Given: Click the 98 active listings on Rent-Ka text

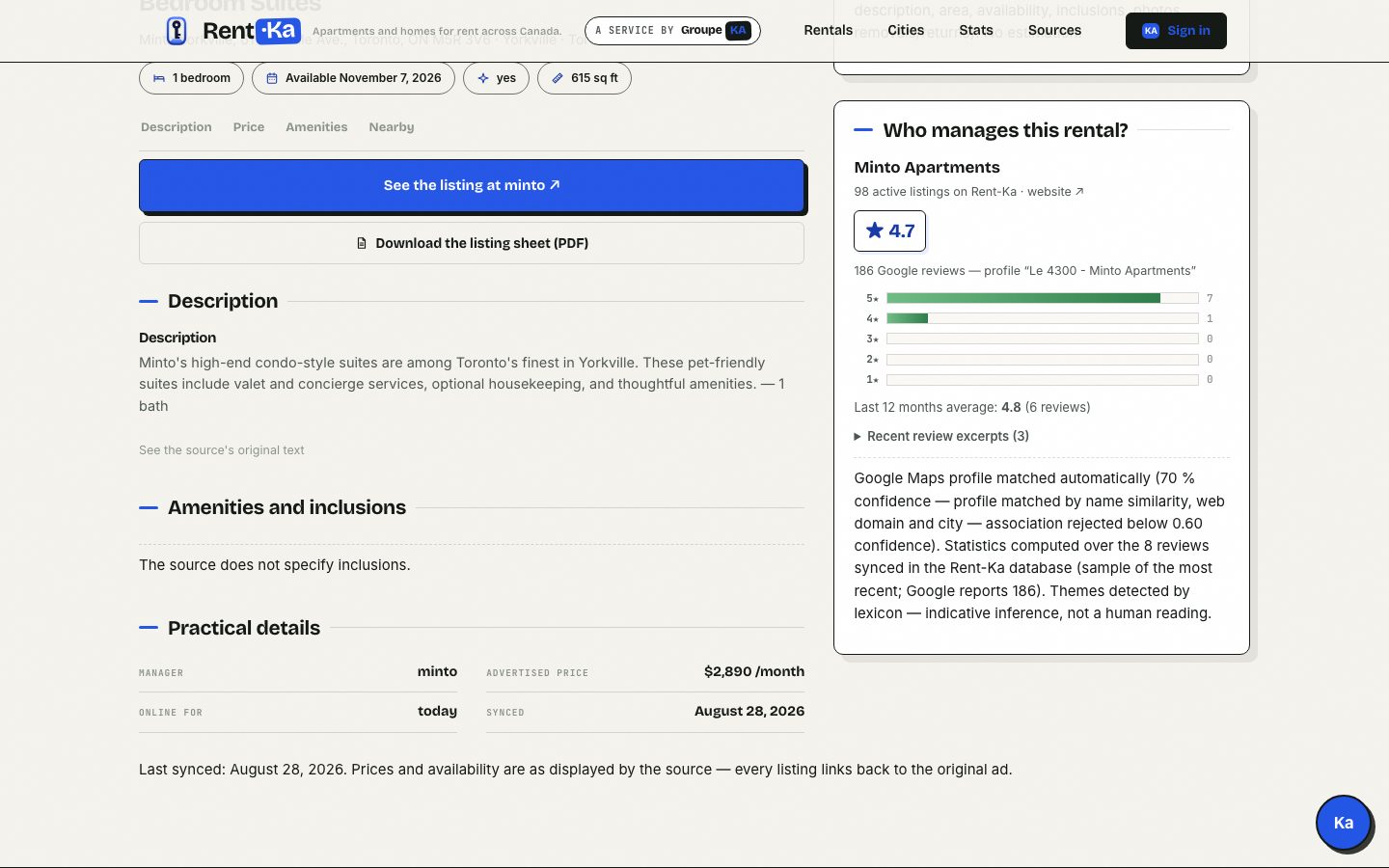Looking at the screenshot, I should [936, 192].
